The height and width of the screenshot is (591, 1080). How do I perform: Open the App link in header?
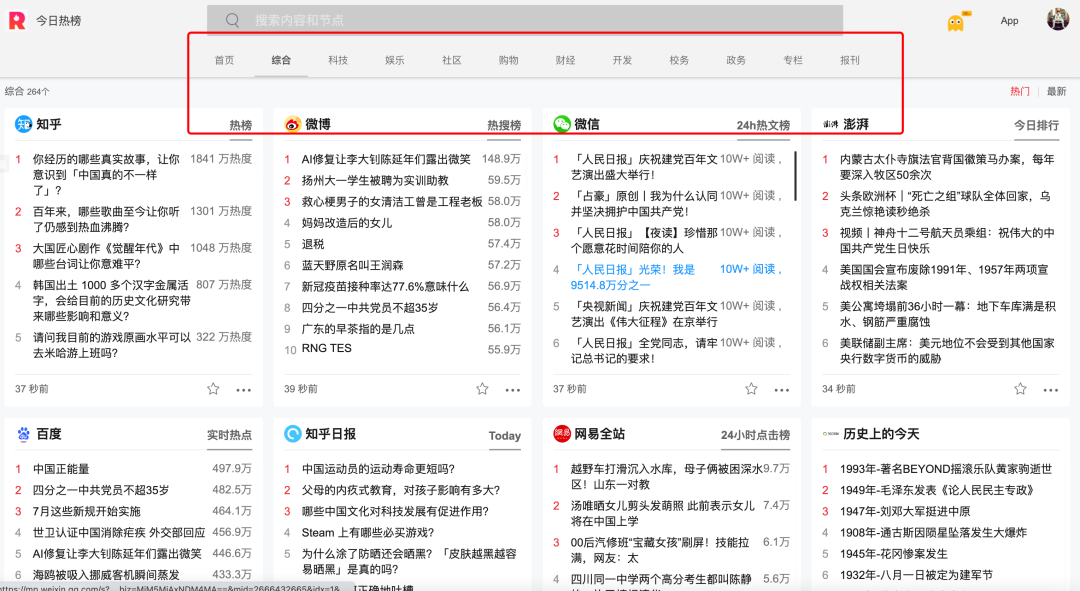1009,21
